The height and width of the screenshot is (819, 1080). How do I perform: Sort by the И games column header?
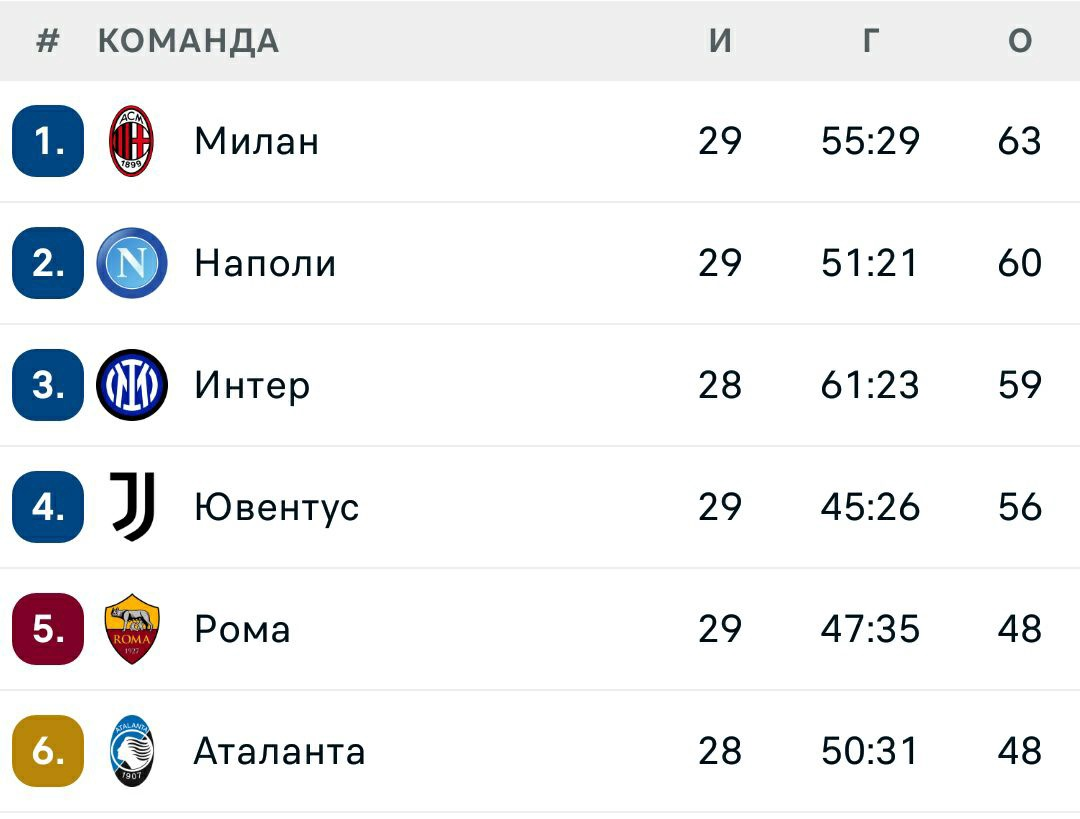pos(720,41)
